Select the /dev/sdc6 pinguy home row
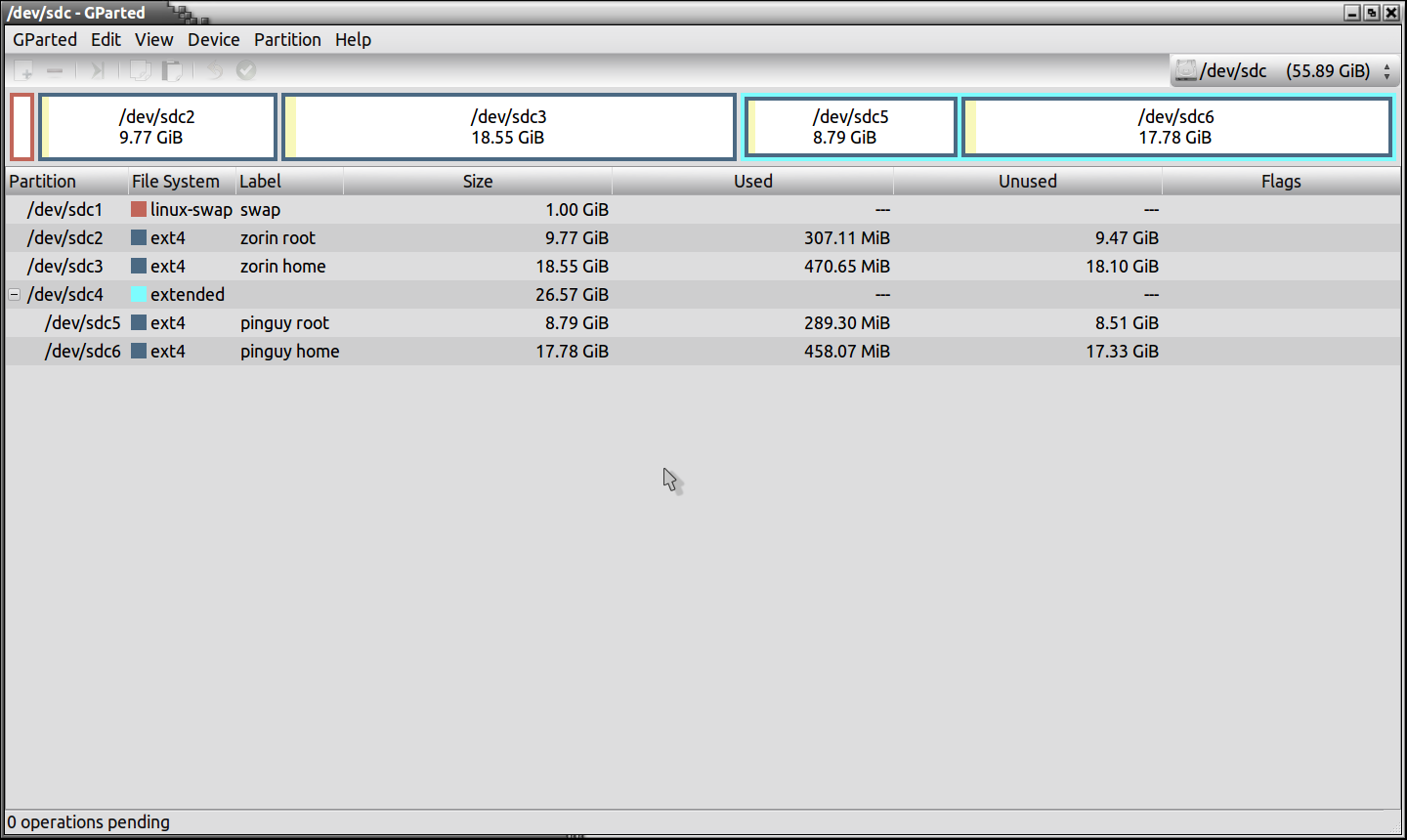Viewport: 1407px width, 840px height. (289, 352)
